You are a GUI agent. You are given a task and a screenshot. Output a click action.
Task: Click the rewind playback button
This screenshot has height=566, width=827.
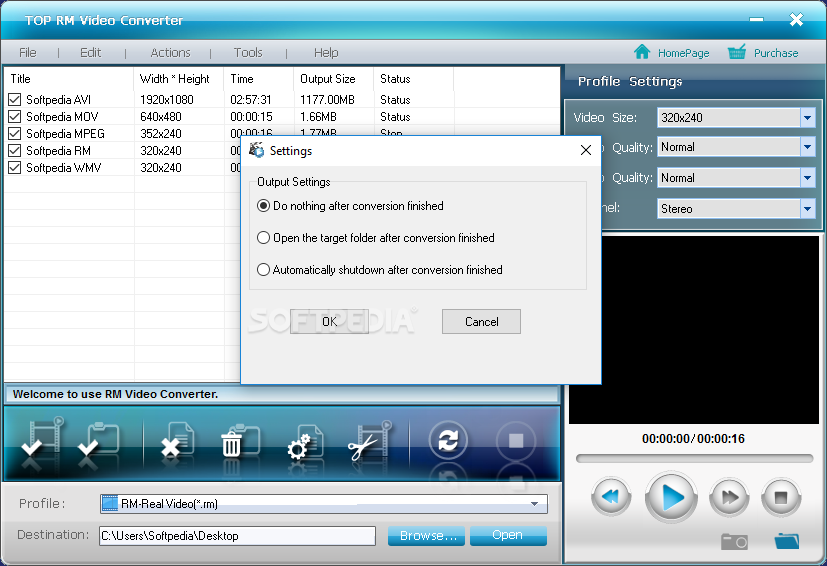click(611, 496)
